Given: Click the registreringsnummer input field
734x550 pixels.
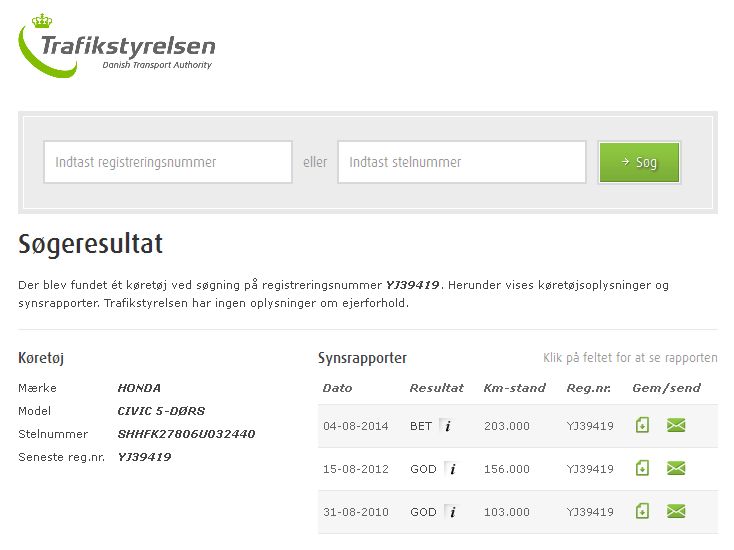Looking at the screenshot, I should click(x=168, y=162).
